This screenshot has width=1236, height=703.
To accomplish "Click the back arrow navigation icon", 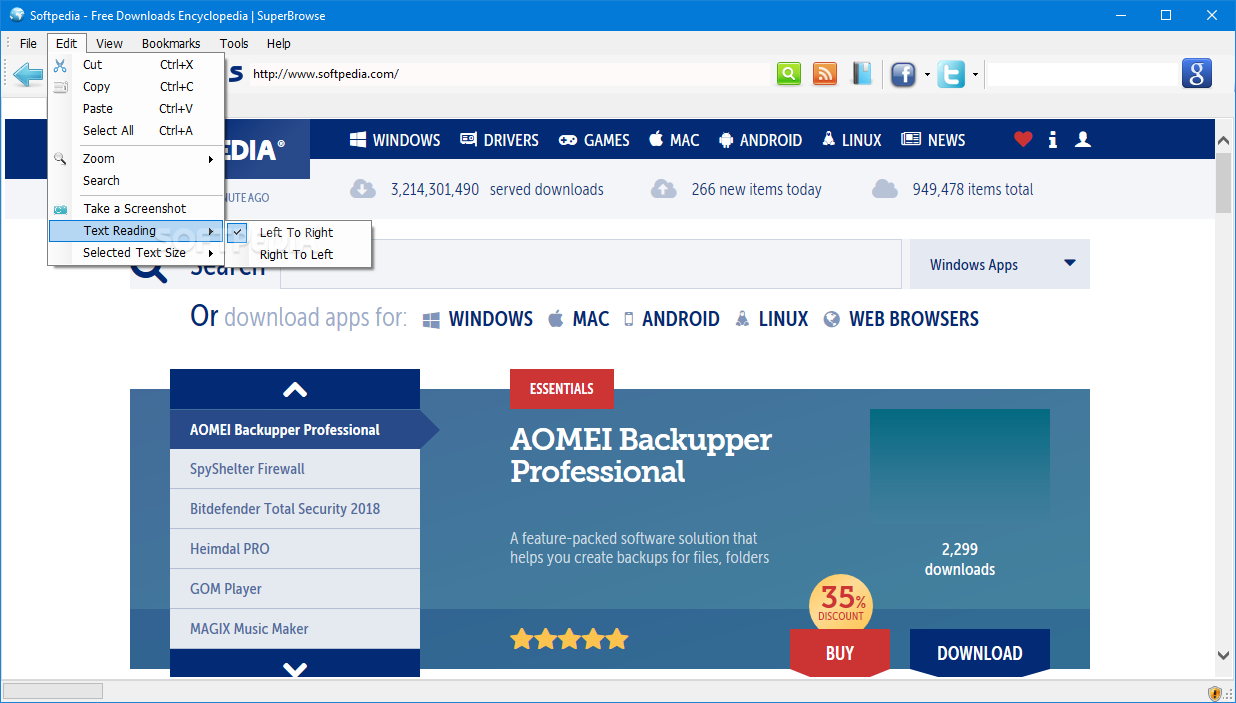I will click(x=28, y=73).
